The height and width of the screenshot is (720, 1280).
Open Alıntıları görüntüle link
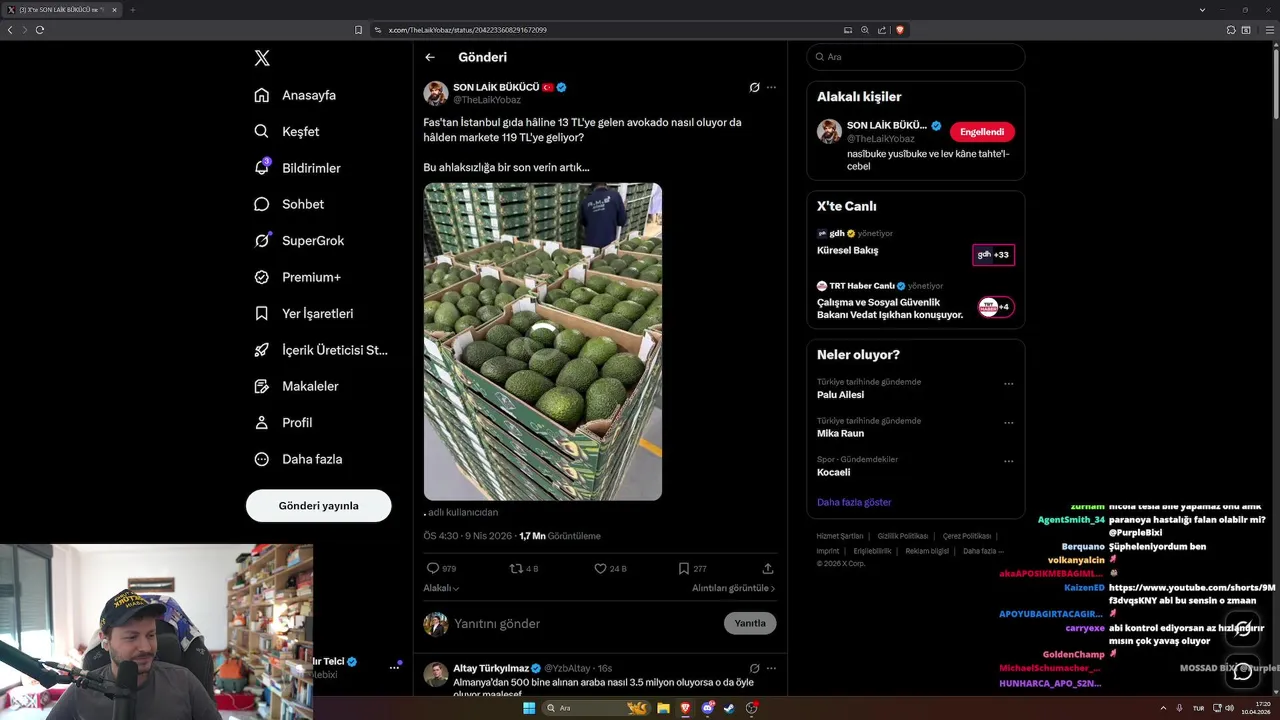[x=733, y=588]
